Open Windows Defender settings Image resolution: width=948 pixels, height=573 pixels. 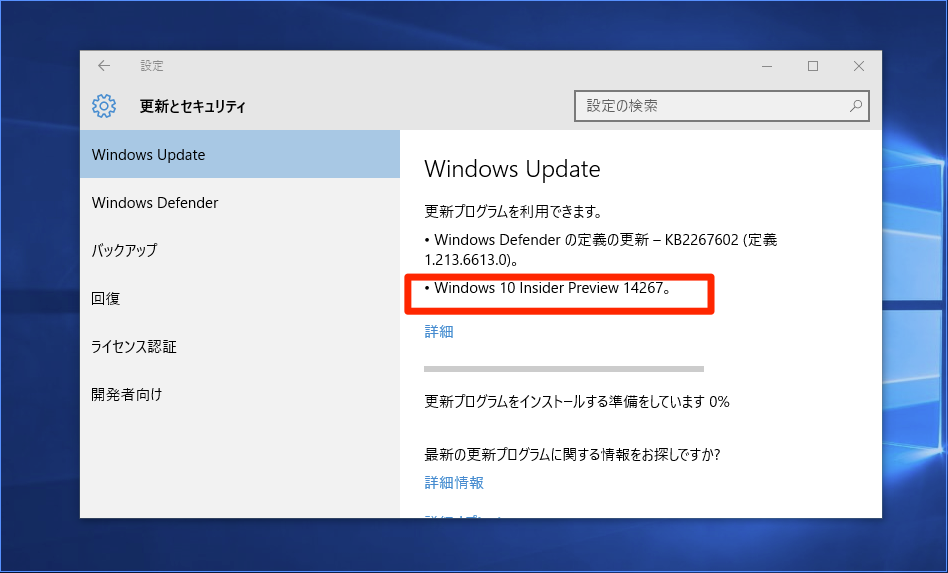coord(239,202)
